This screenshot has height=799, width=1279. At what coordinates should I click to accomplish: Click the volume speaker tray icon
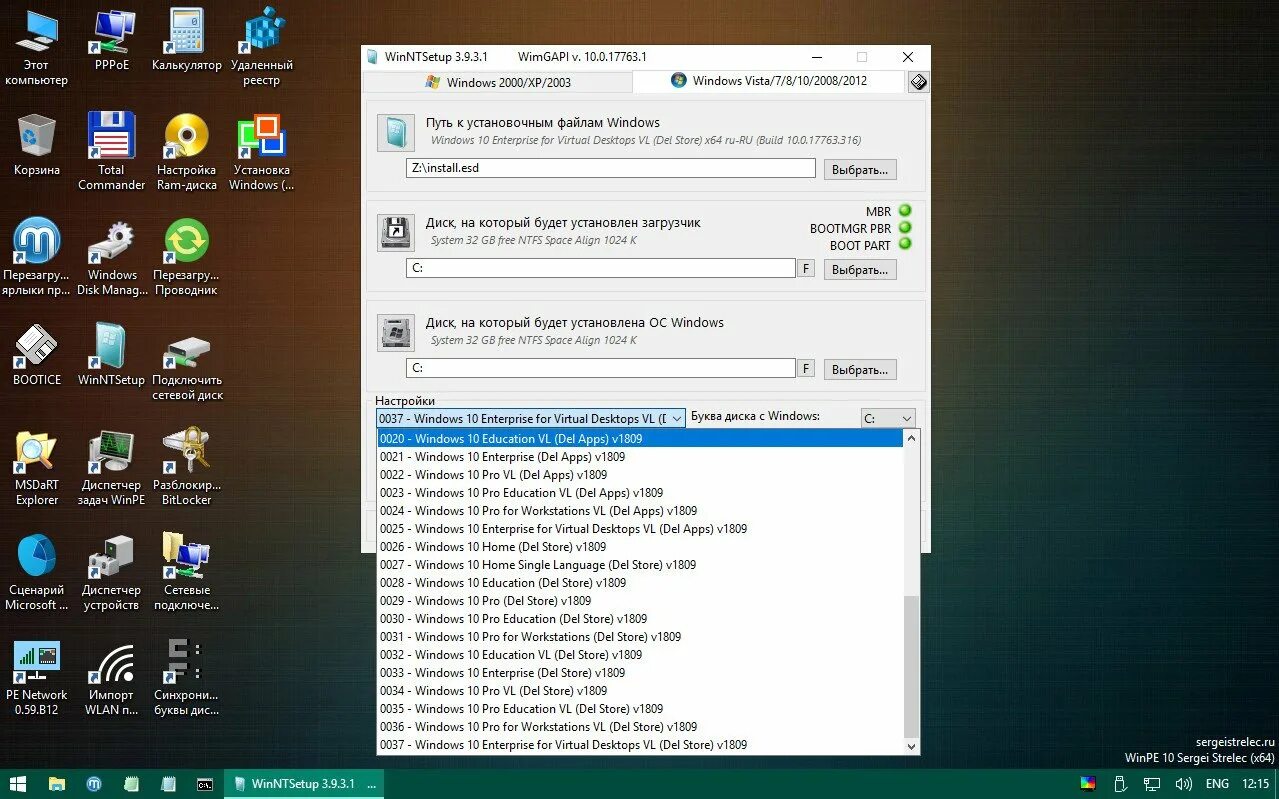click(x=1182, y=784)
